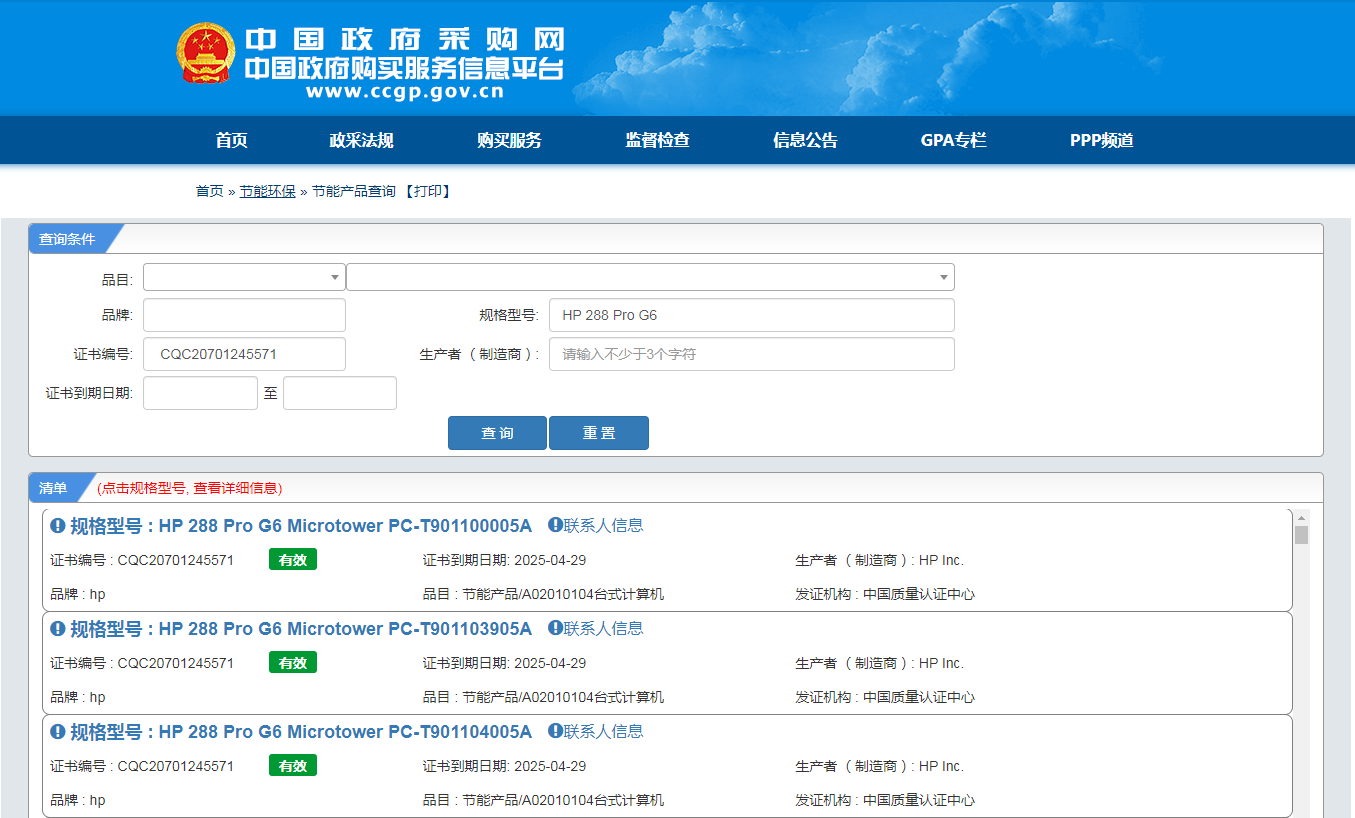Click the results list scrollbar thumb

(1301, 535)
